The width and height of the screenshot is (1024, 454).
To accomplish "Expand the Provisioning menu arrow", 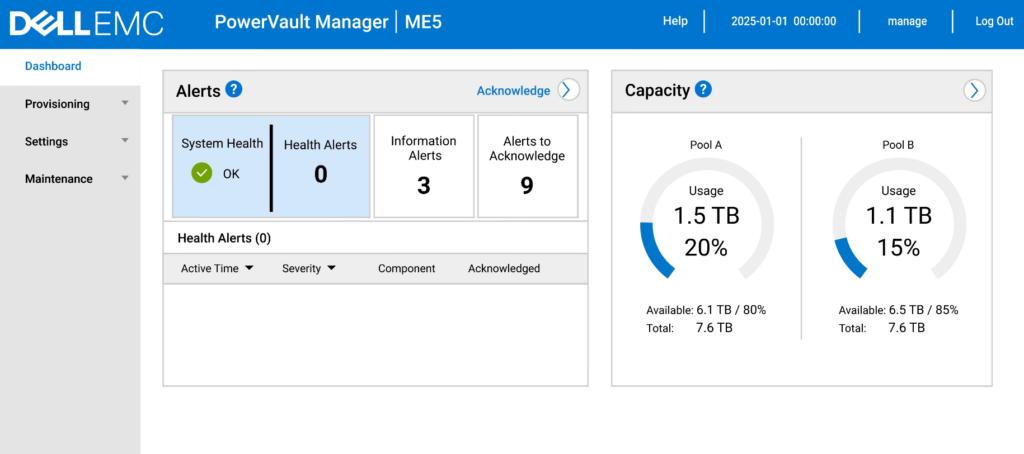I will coord(125,103).
